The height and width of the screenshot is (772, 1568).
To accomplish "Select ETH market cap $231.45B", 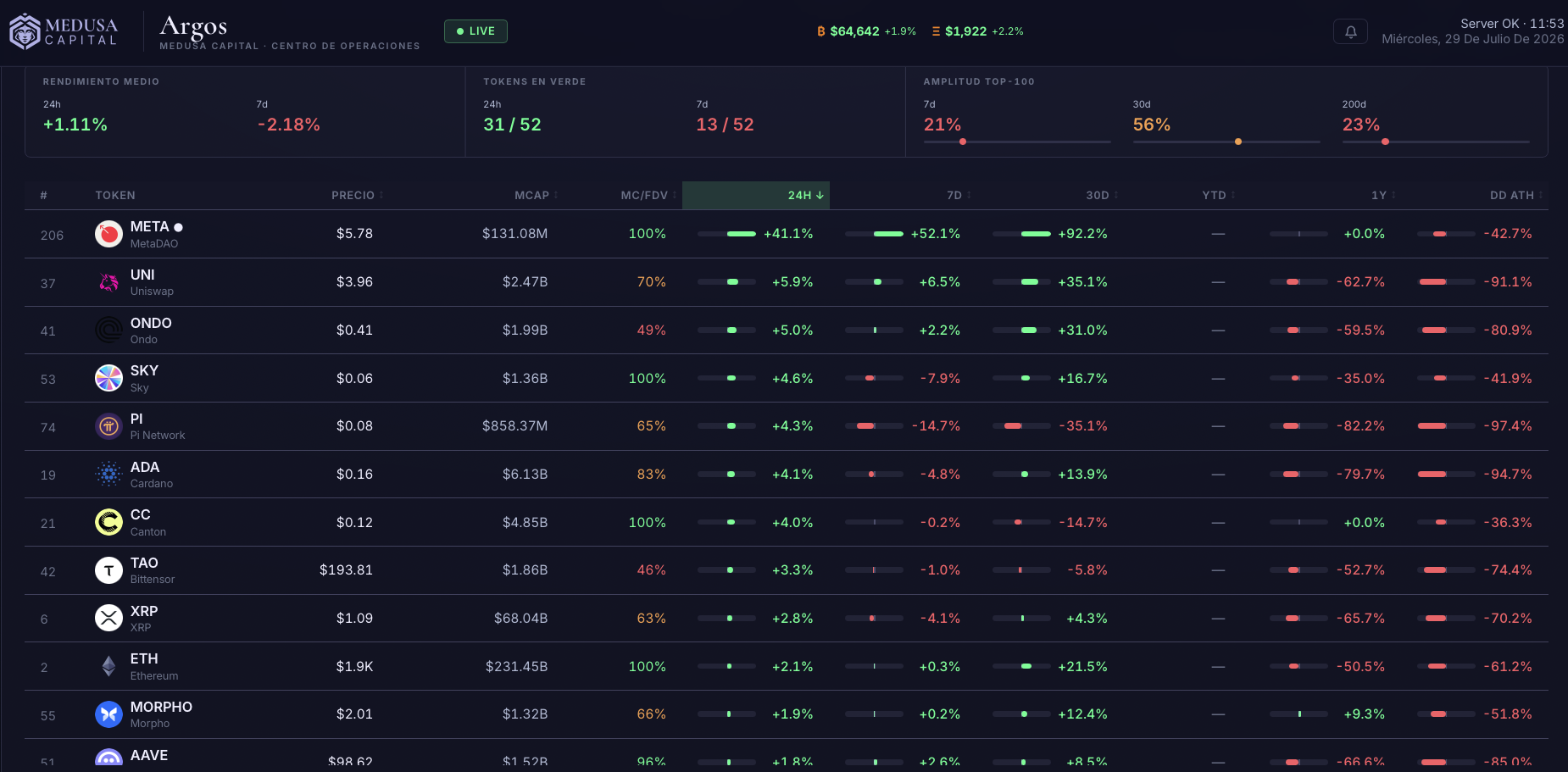I will (516, 667).
